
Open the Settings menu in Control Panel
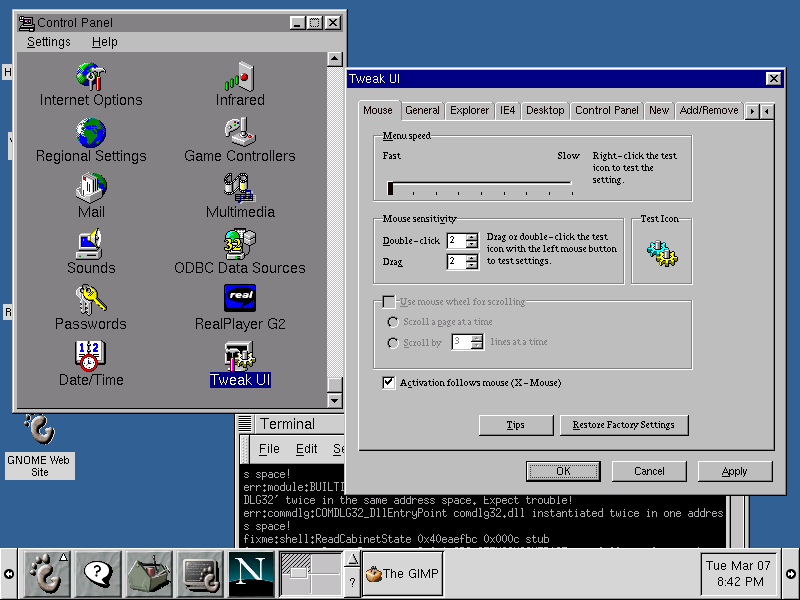[x=48, y=42]
